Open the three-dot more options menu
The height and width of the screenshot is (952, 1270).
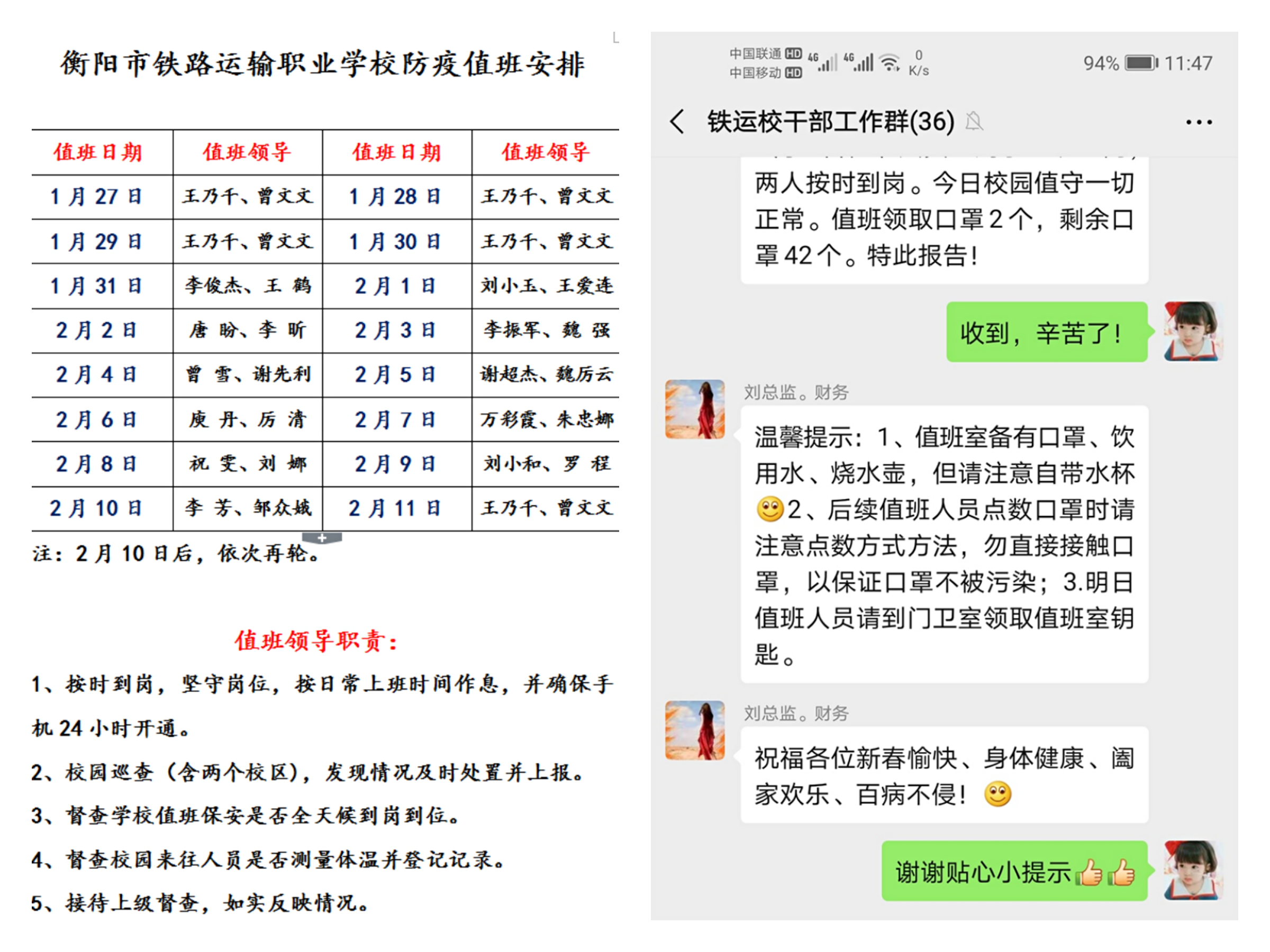[x=1199, y=122]
